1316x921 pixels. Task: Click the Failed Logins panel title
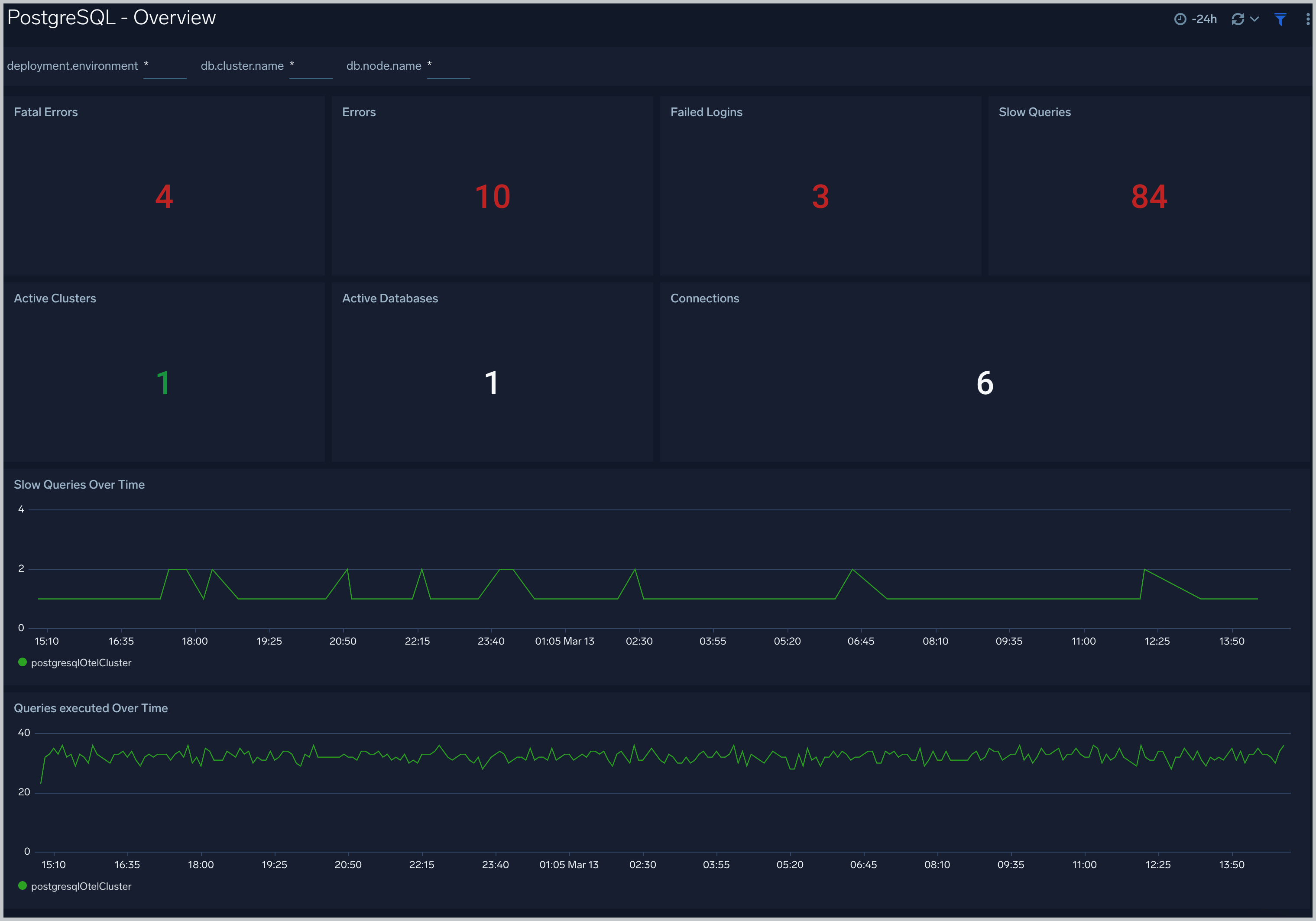(x=706, y=112)
